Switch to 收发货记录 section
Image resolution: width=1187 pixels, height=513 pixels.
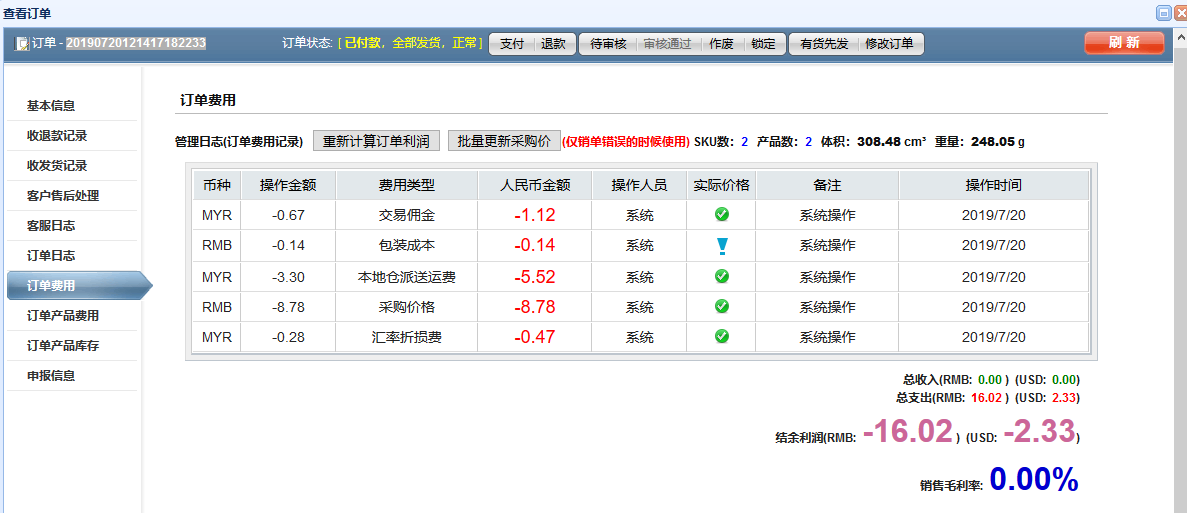coord(58,166)
